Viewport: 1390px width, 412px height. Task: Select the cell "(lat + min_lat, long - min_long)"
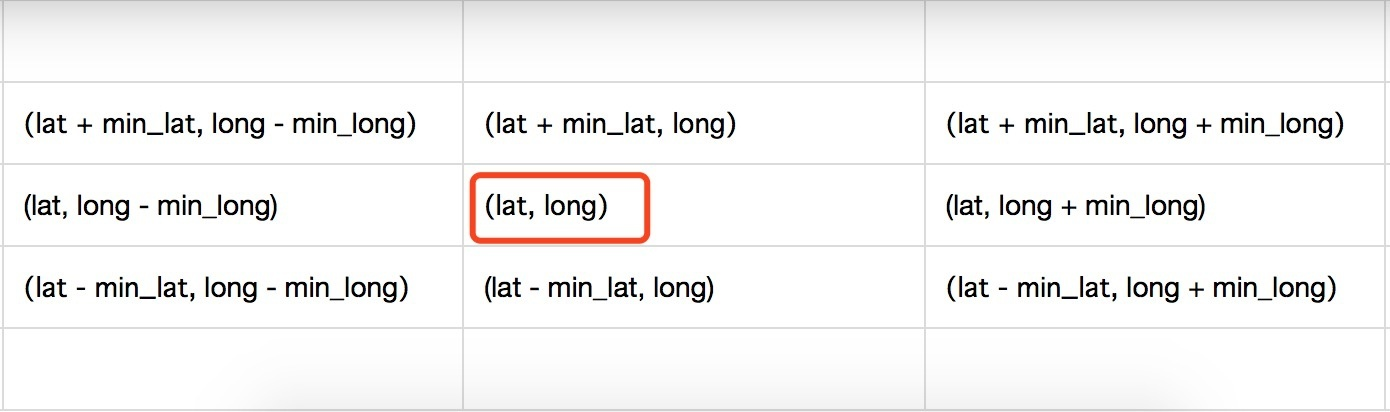point(220,124)
